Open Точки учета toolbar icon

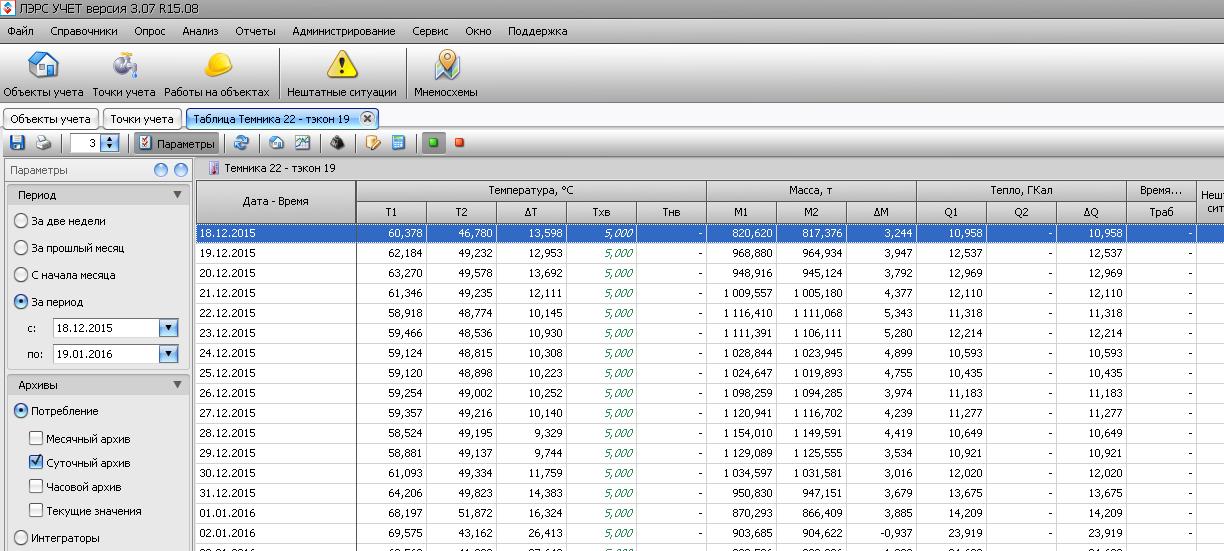click(x=124, y=74)
